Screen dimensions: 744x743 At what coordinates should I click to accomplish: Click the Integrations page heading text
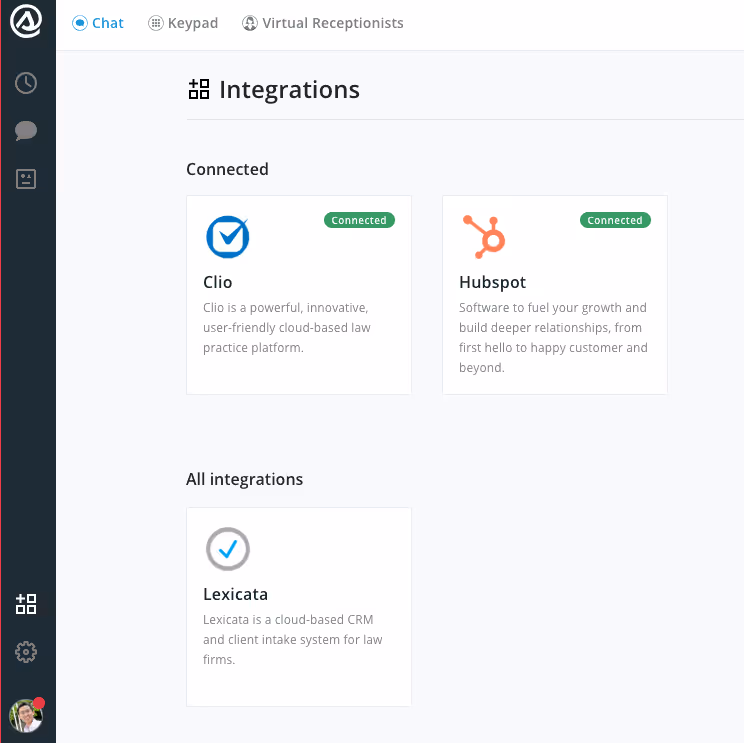coord(289,90)
